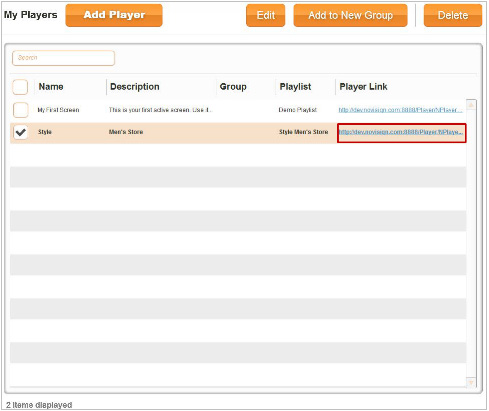This screenshot has width=489, height=411.
Task: Click the Add Player button
Action: [x=114, y=15]
